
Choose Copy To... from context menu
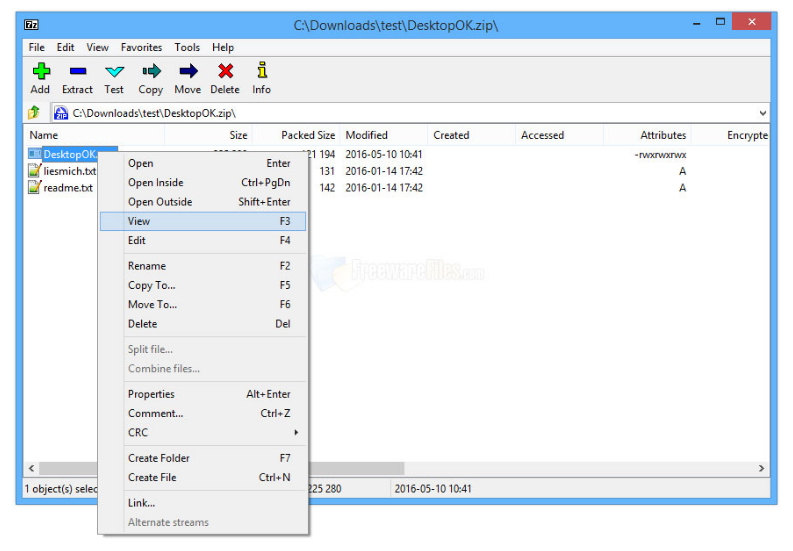click(203, 285)
